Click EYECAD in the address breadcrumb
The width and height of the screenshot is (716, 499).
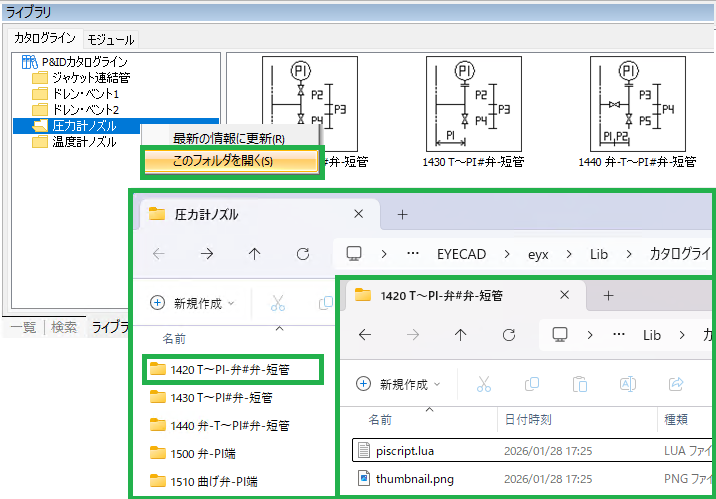(x=462, y=254)
